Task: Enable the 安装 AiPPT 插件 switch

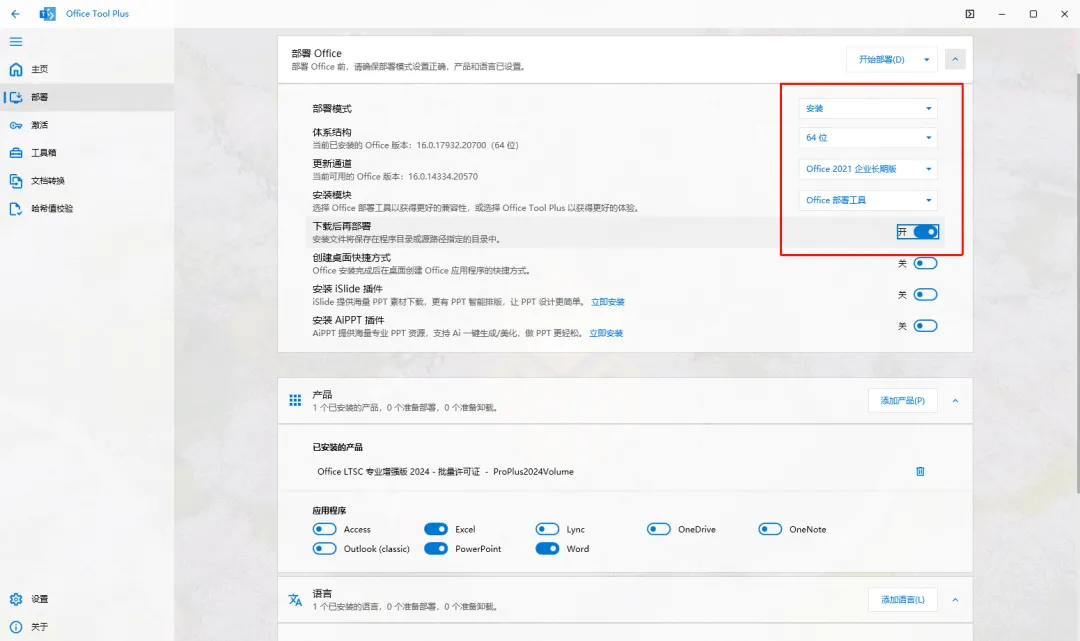Action: 925,326
